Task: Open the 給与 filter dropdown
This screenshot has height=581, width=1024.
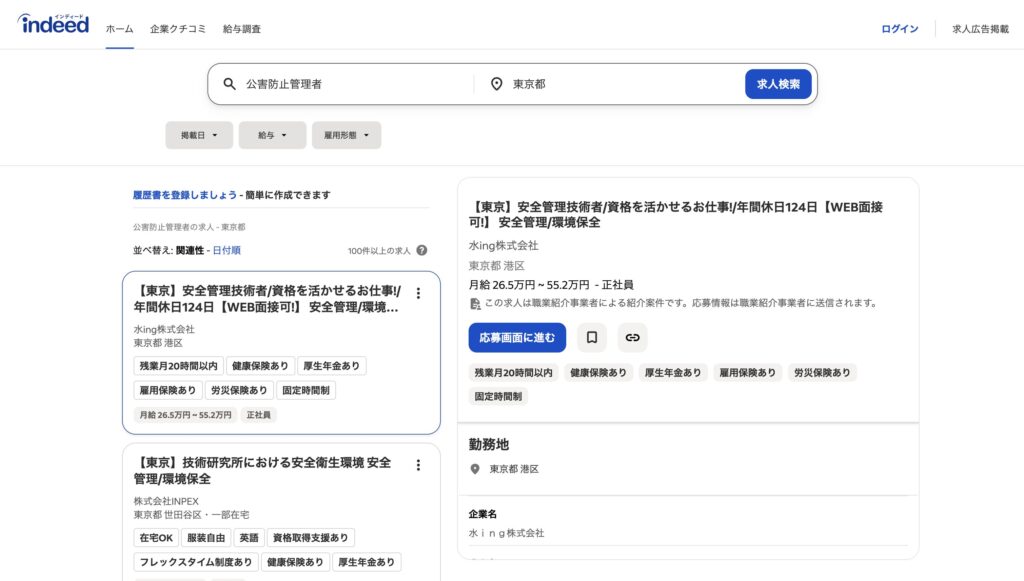Action: 272,135
